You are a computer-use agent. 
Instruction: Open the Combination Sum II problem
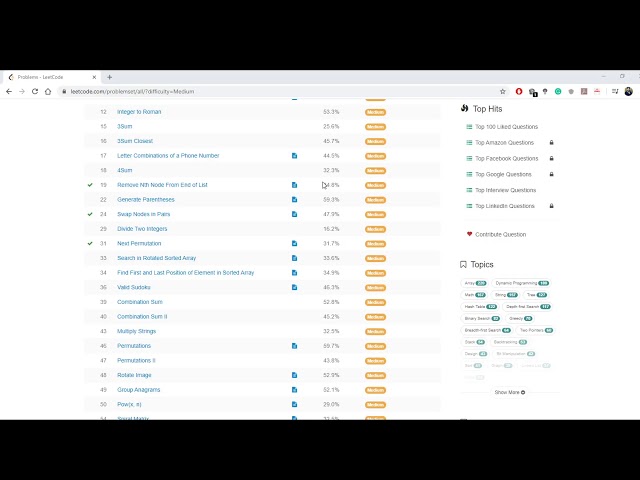click(142, 316)
